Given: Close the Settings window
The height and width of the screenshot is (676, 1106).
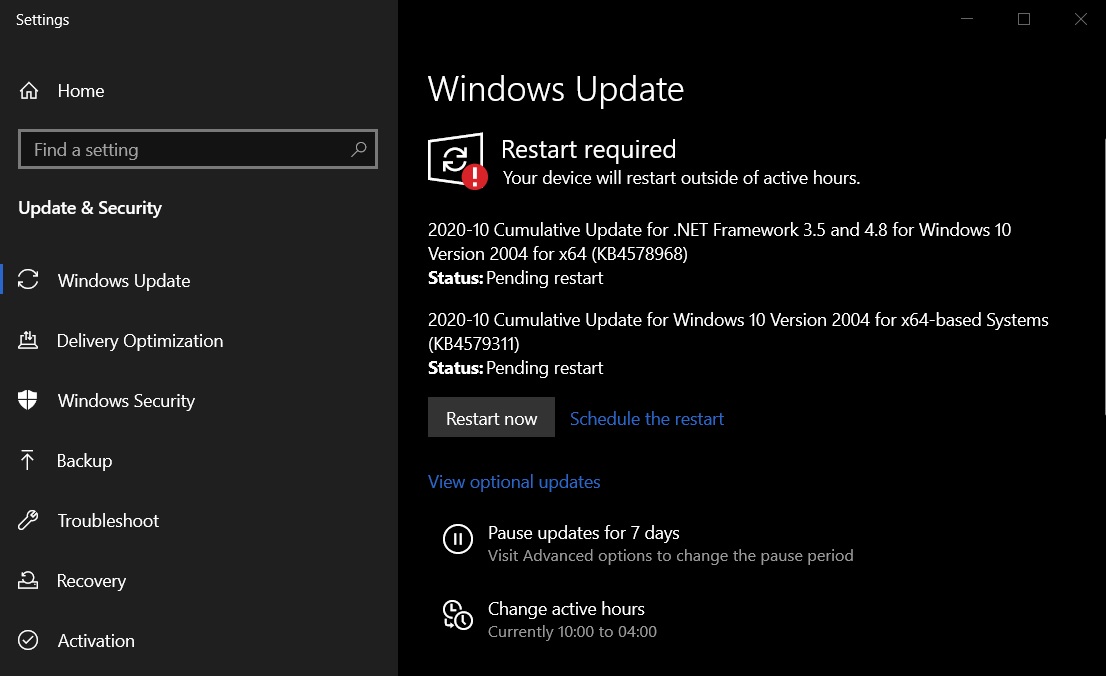Looking at the screenshot, I should pos(1080,19).
